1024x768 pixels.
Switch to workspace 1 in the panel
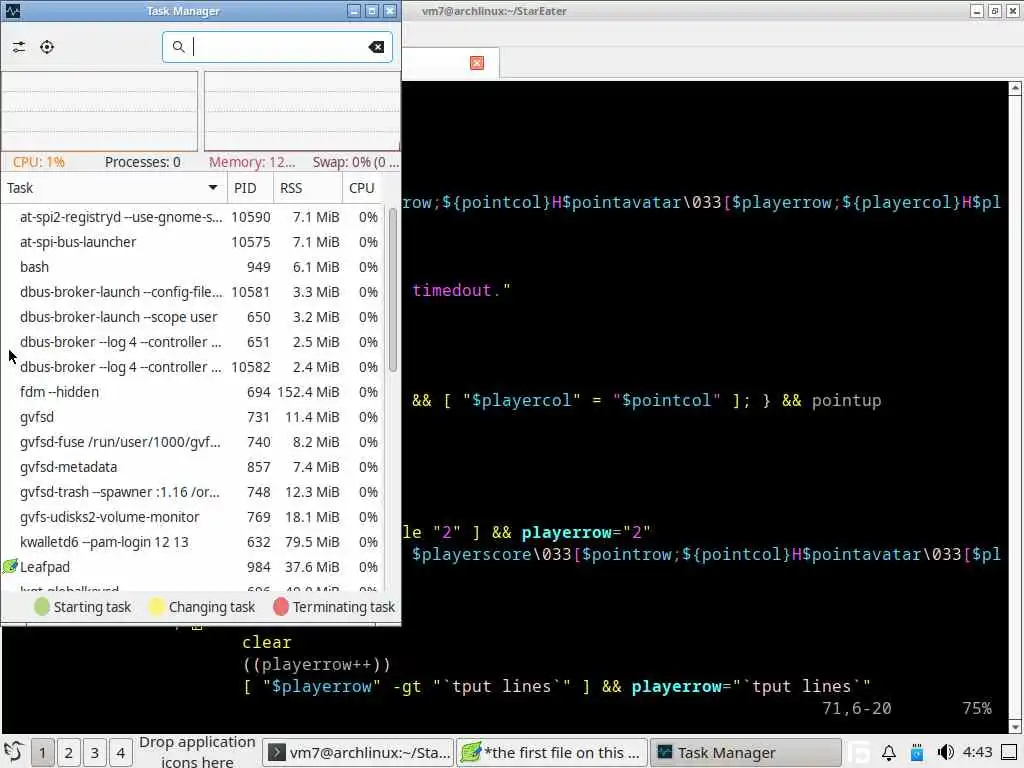click(x=42, y=753)
